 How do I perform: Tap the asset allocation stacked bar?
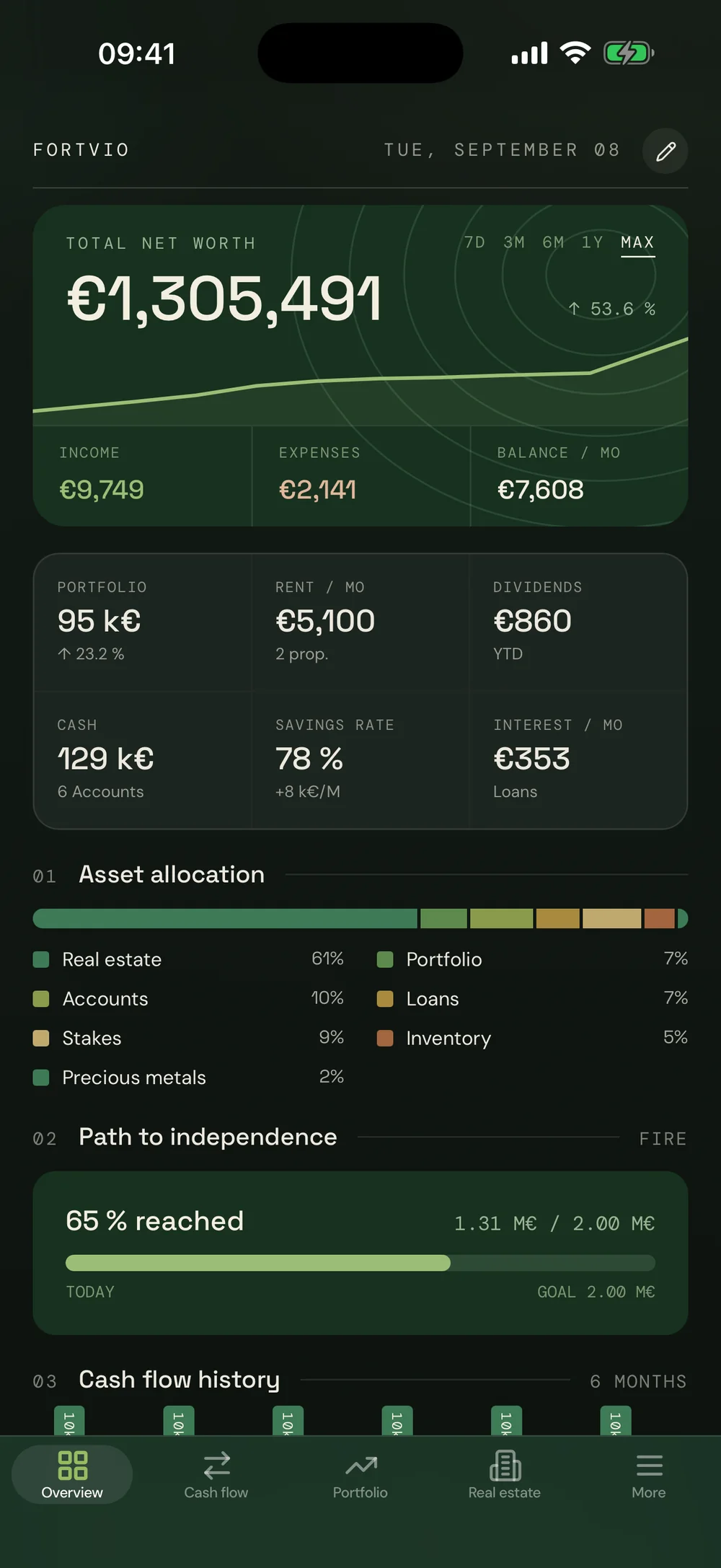360,918
